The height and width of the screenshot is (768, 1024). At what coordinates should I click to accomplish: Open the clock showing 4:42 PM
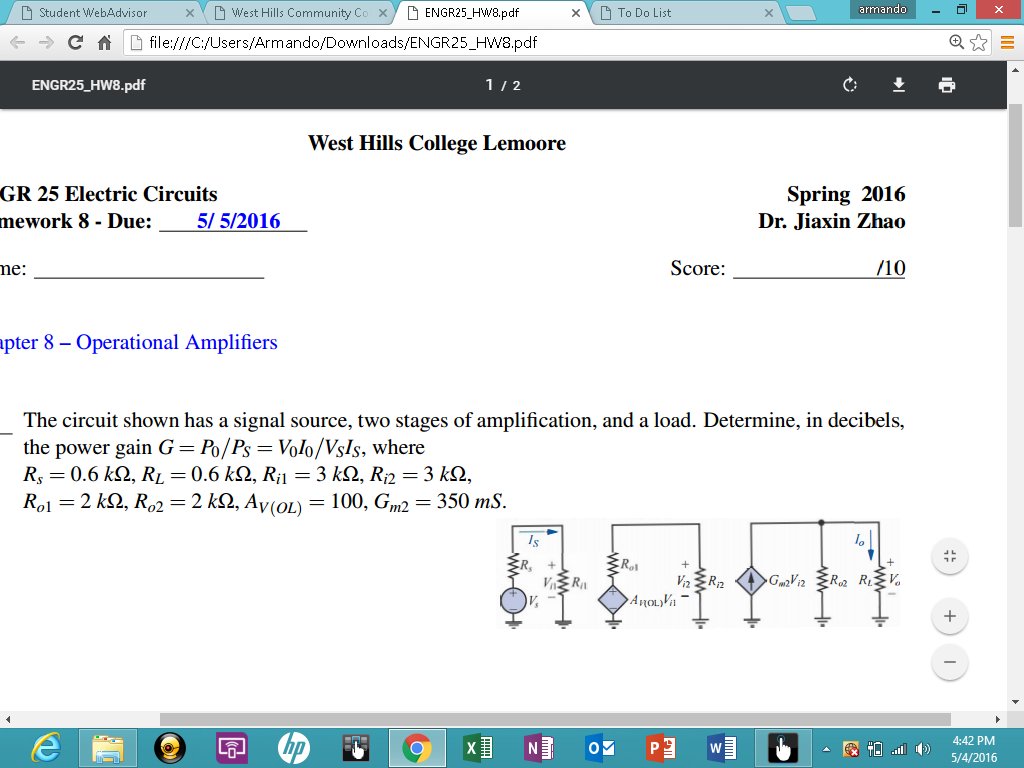pyautogui.click(x=974, y=748)
